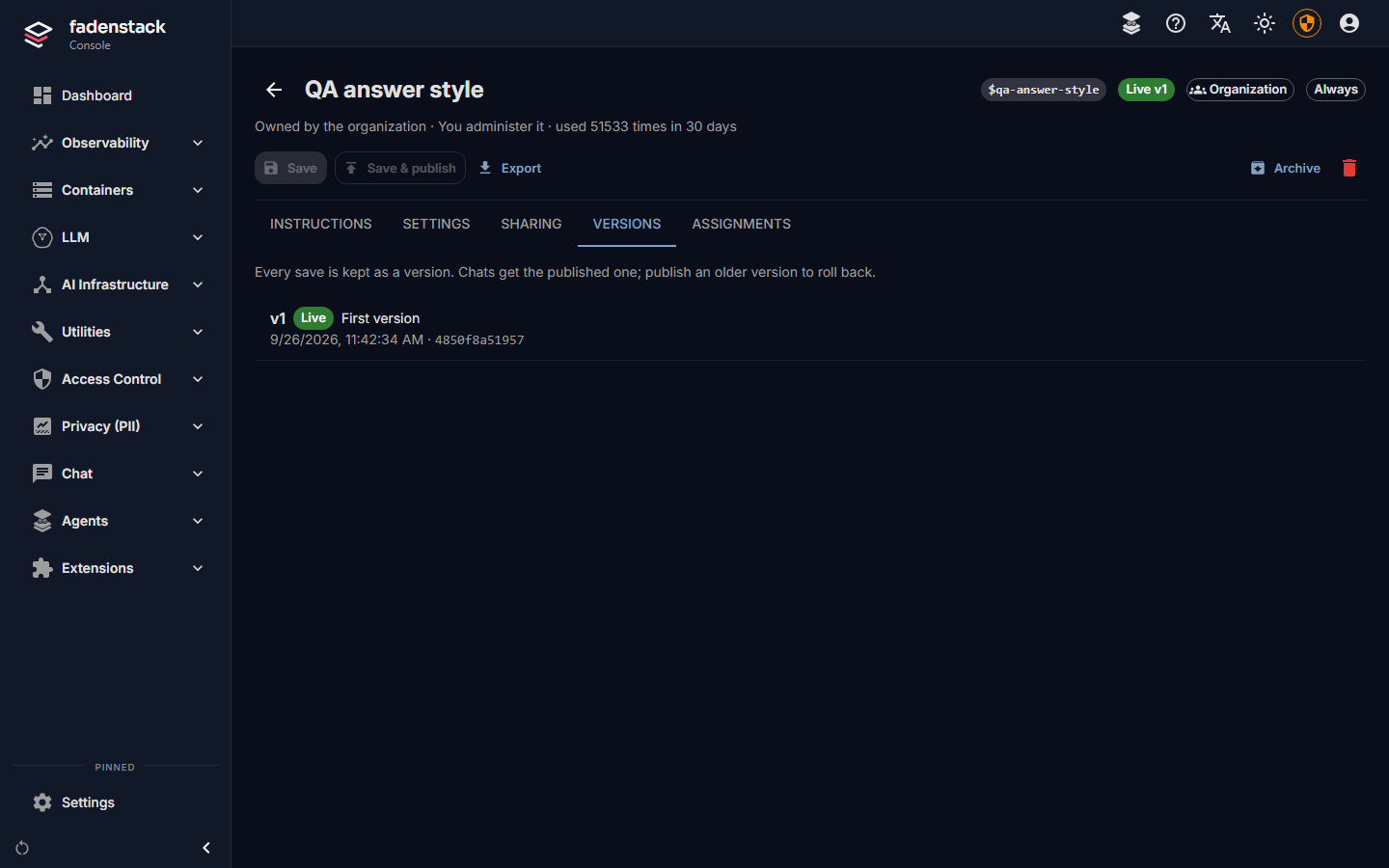The width and height of the screenshot is (1389, 868).
Task: Delete prompt with red trash icon
Action: pyautogui.click(x=1349, y=168)
